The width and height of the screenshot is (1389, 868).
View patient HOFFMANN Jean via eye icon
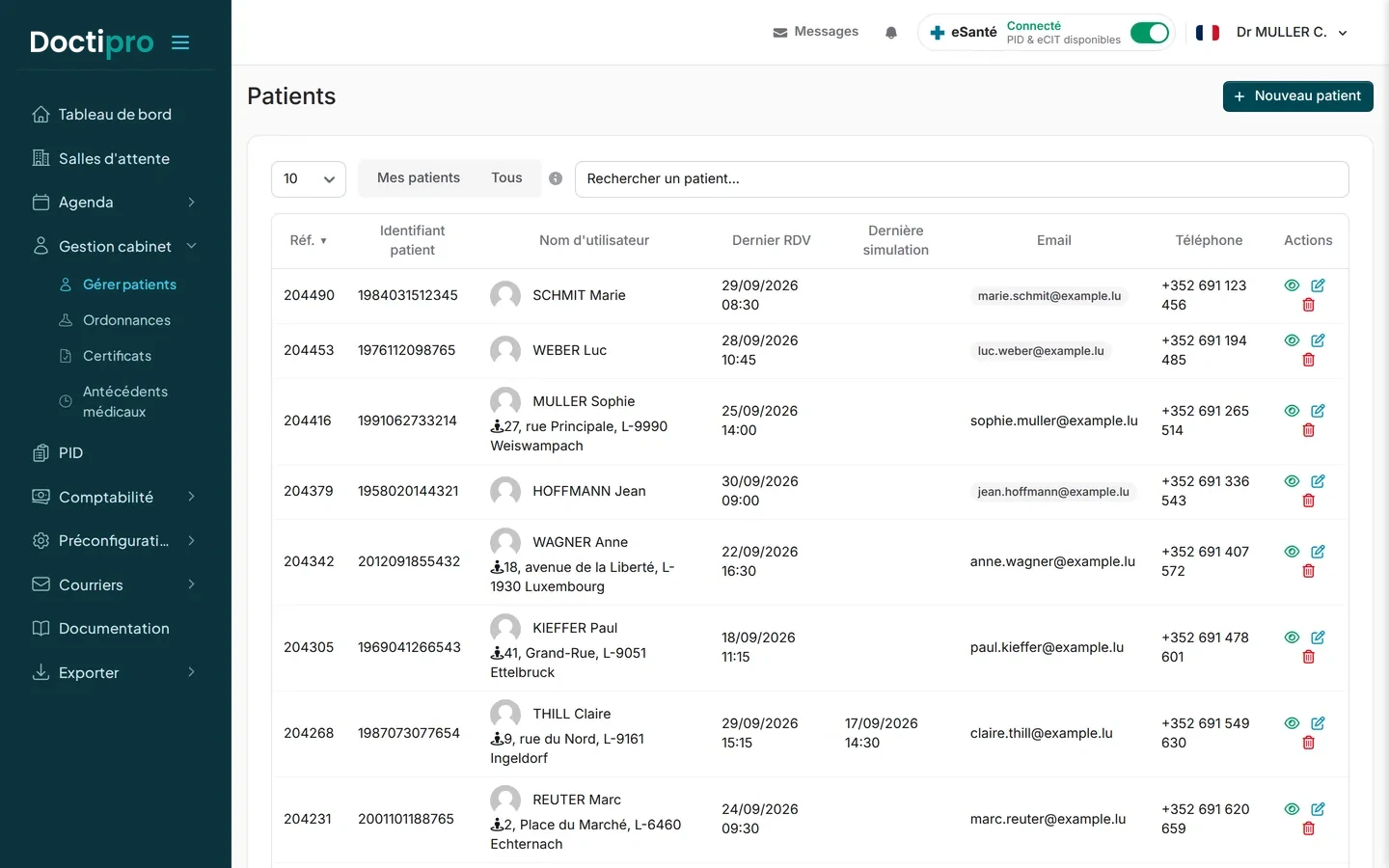coord(1292,481)
